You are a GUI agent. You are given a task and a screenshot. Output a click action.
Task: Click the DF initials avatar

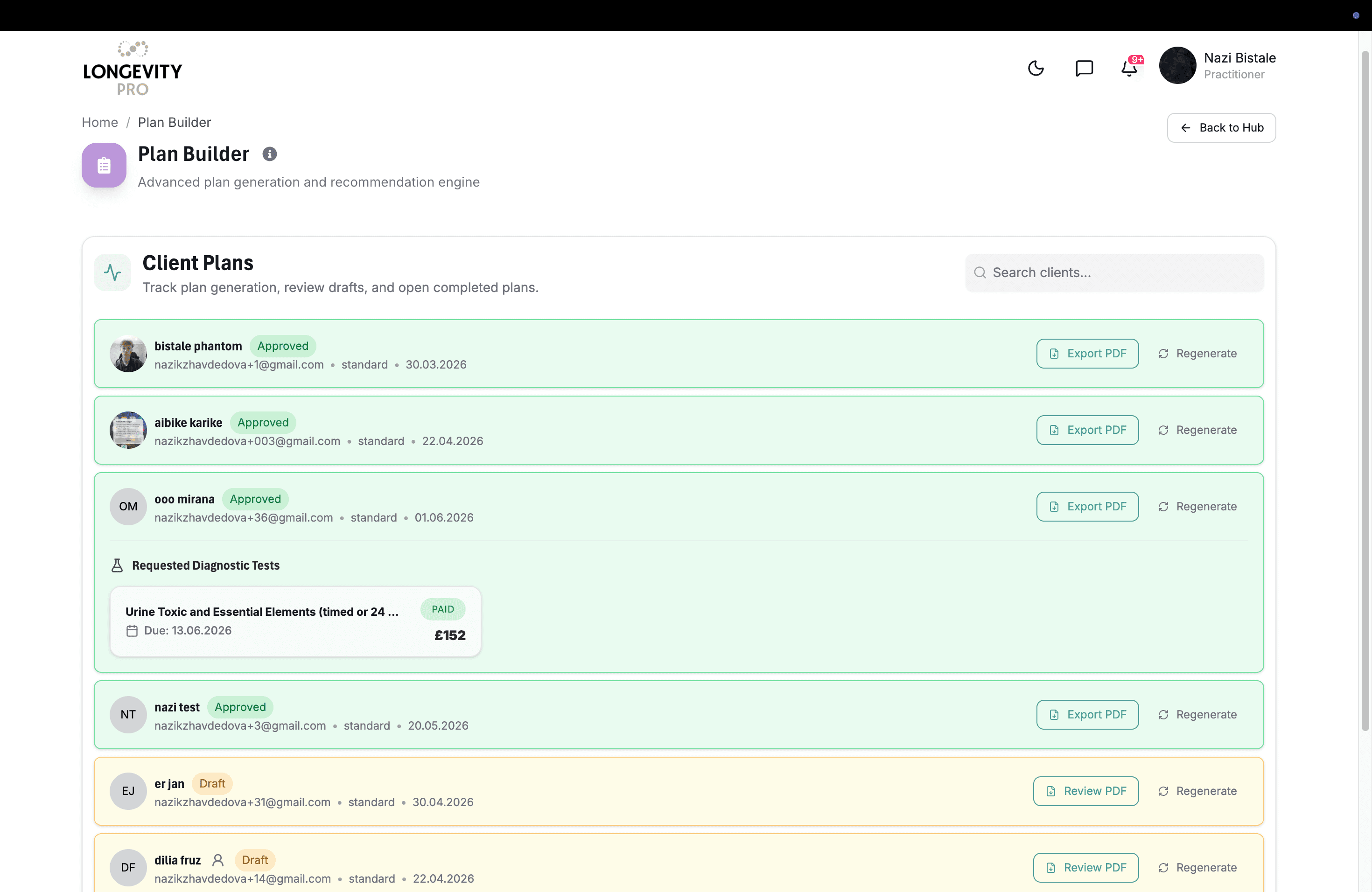click(x=128, y=868)
